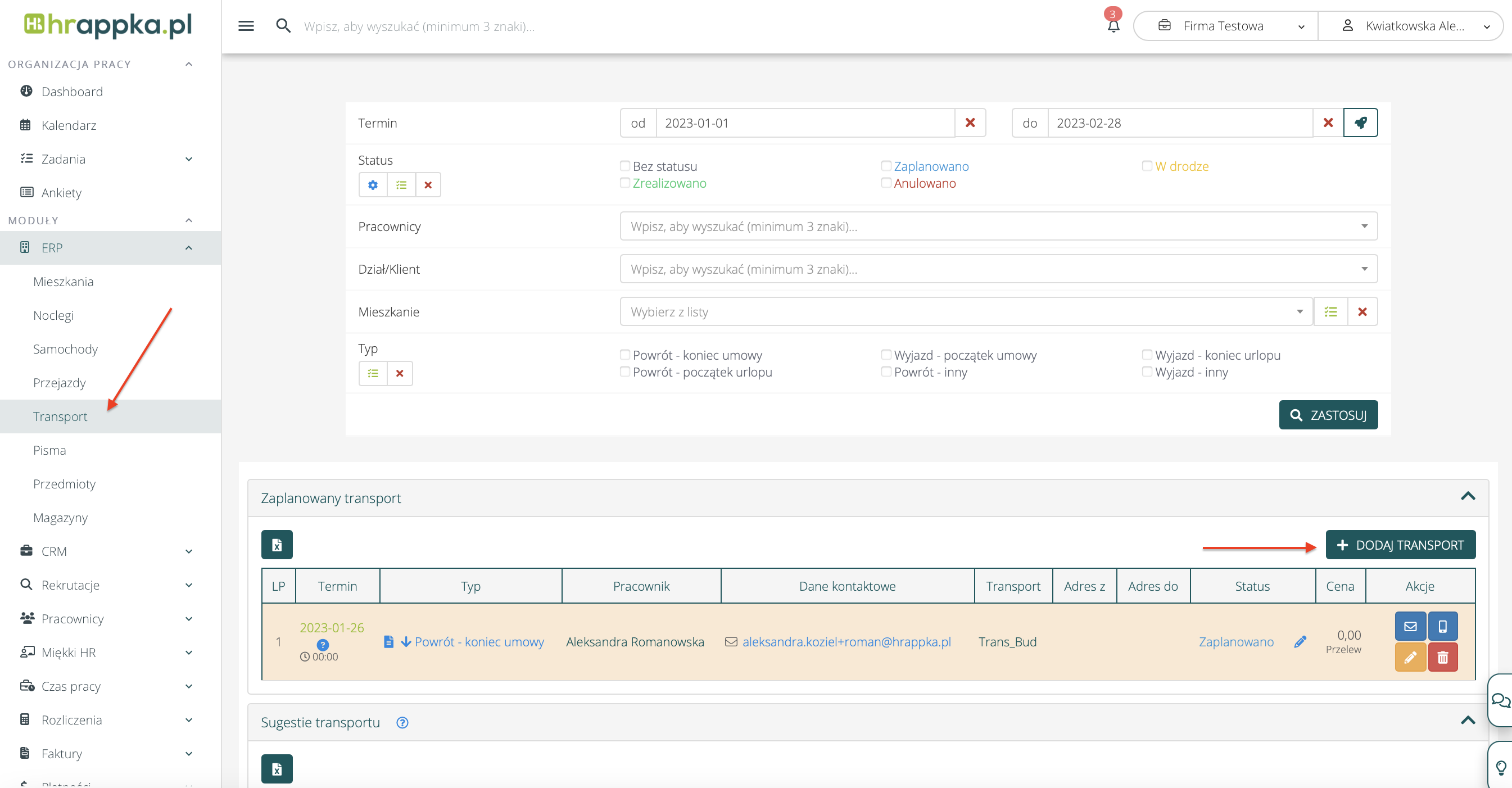Viewport: 1512px width, 788px height.
Task: Click the notification bell icon
Action: pyautogui.click(x=1113, y=26)
